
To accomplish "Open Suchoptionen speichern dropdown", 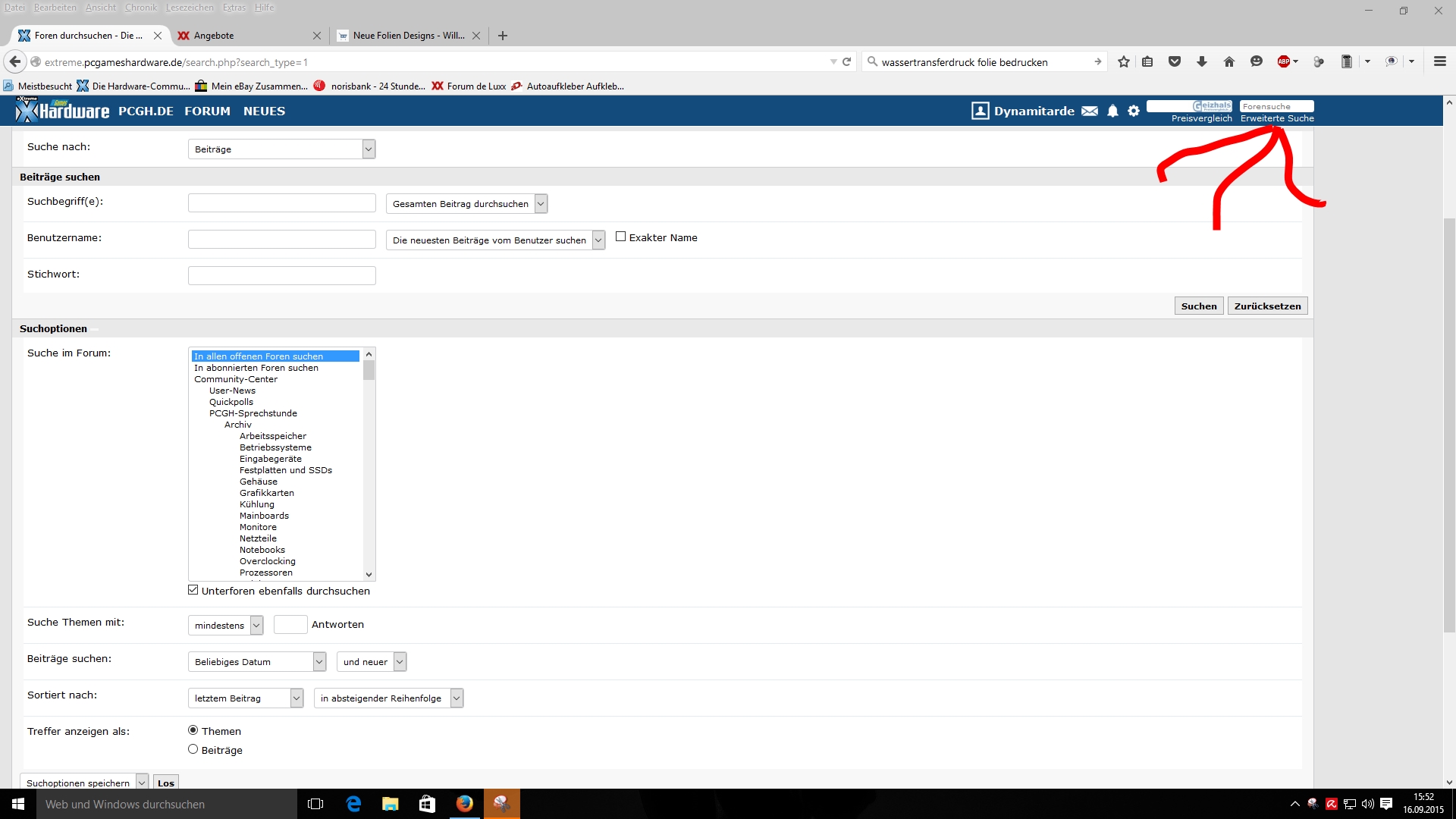I will coord(84,783).
